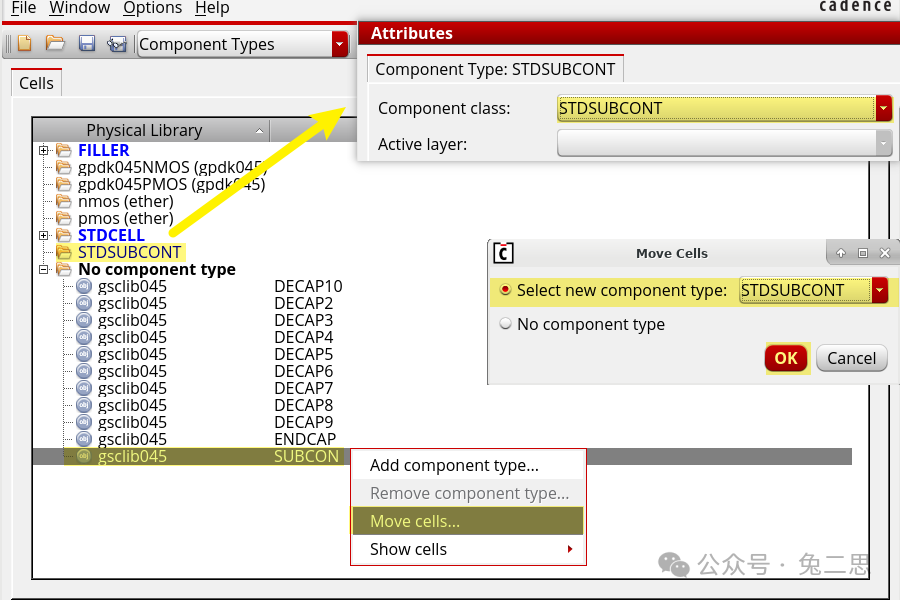900x600 pixels.
Task: Save using the disk toolbar icon
Action: point(88,44)
